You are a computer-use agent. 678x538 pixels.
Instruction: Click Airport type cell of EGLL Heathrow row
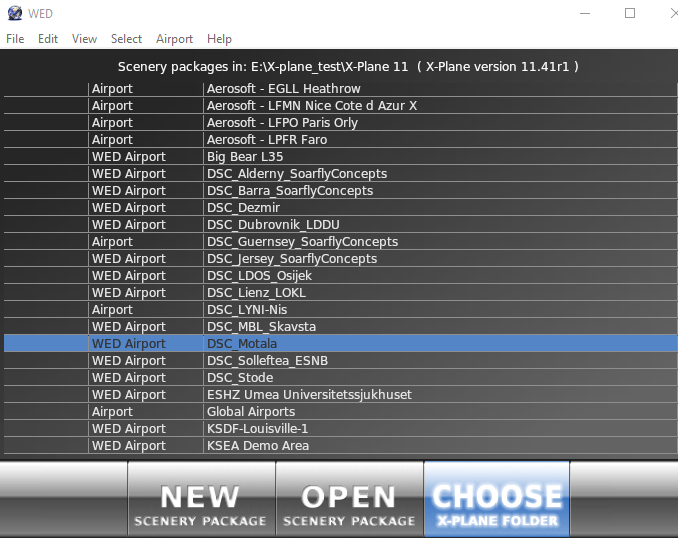pos(146,89)
